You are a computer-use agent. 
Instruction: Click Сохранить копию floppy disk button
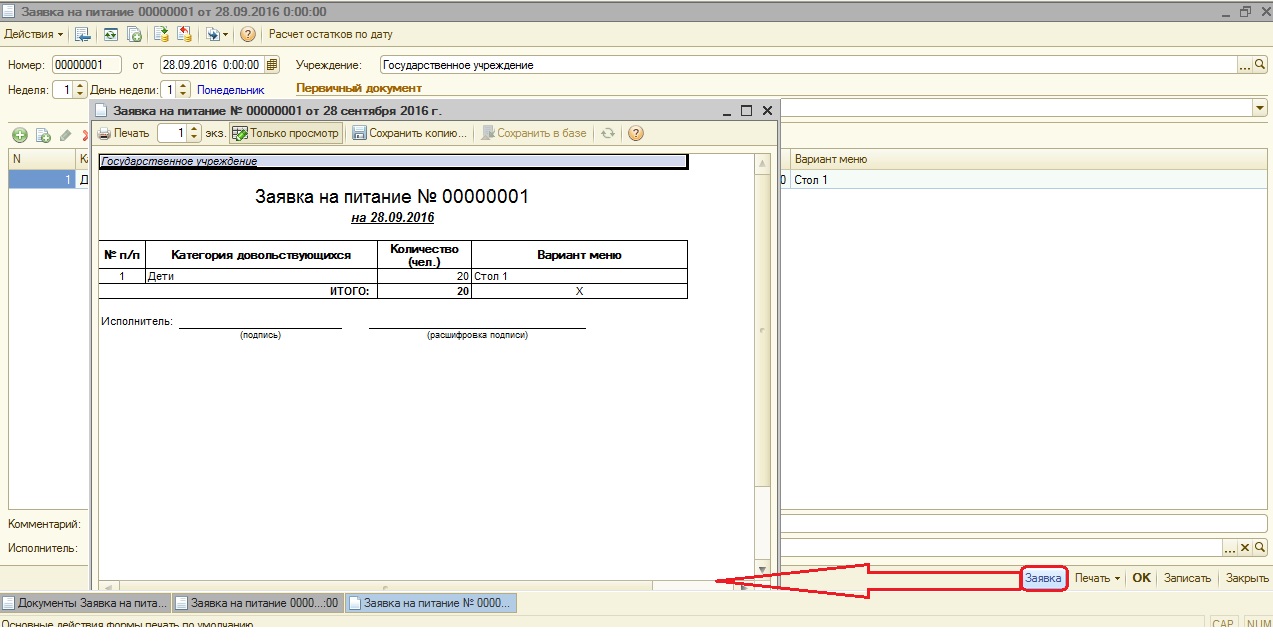[410, 133]
